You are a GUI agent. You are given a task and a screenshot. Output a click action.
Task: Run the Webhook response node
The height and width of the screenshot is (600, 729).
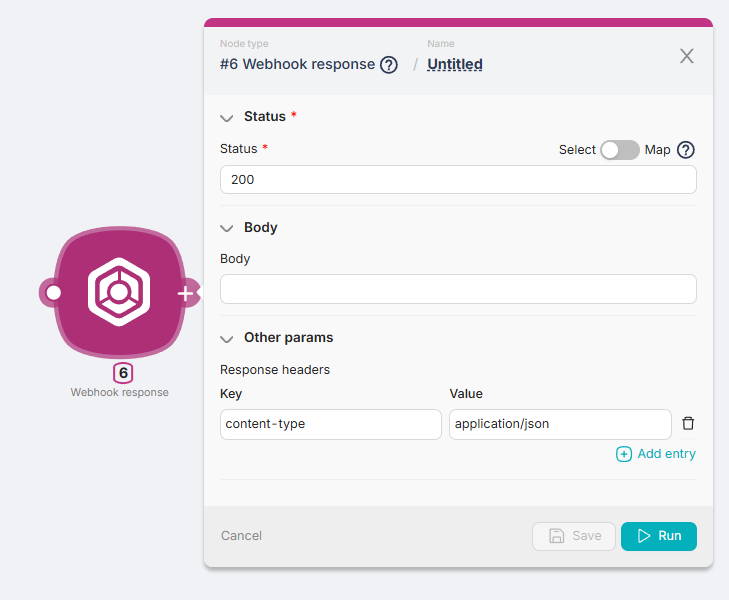point(658,536)
